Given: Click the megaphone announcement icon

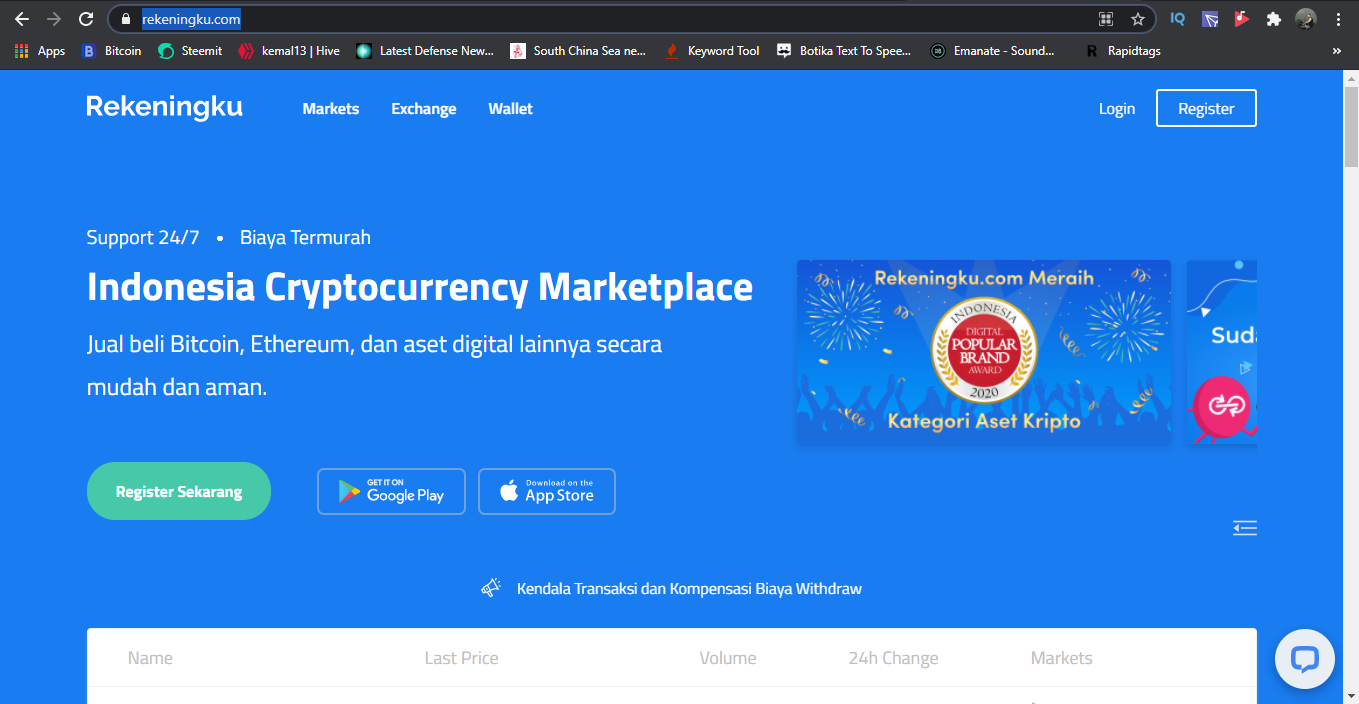Looking at the screenshot, I should 490,588.
